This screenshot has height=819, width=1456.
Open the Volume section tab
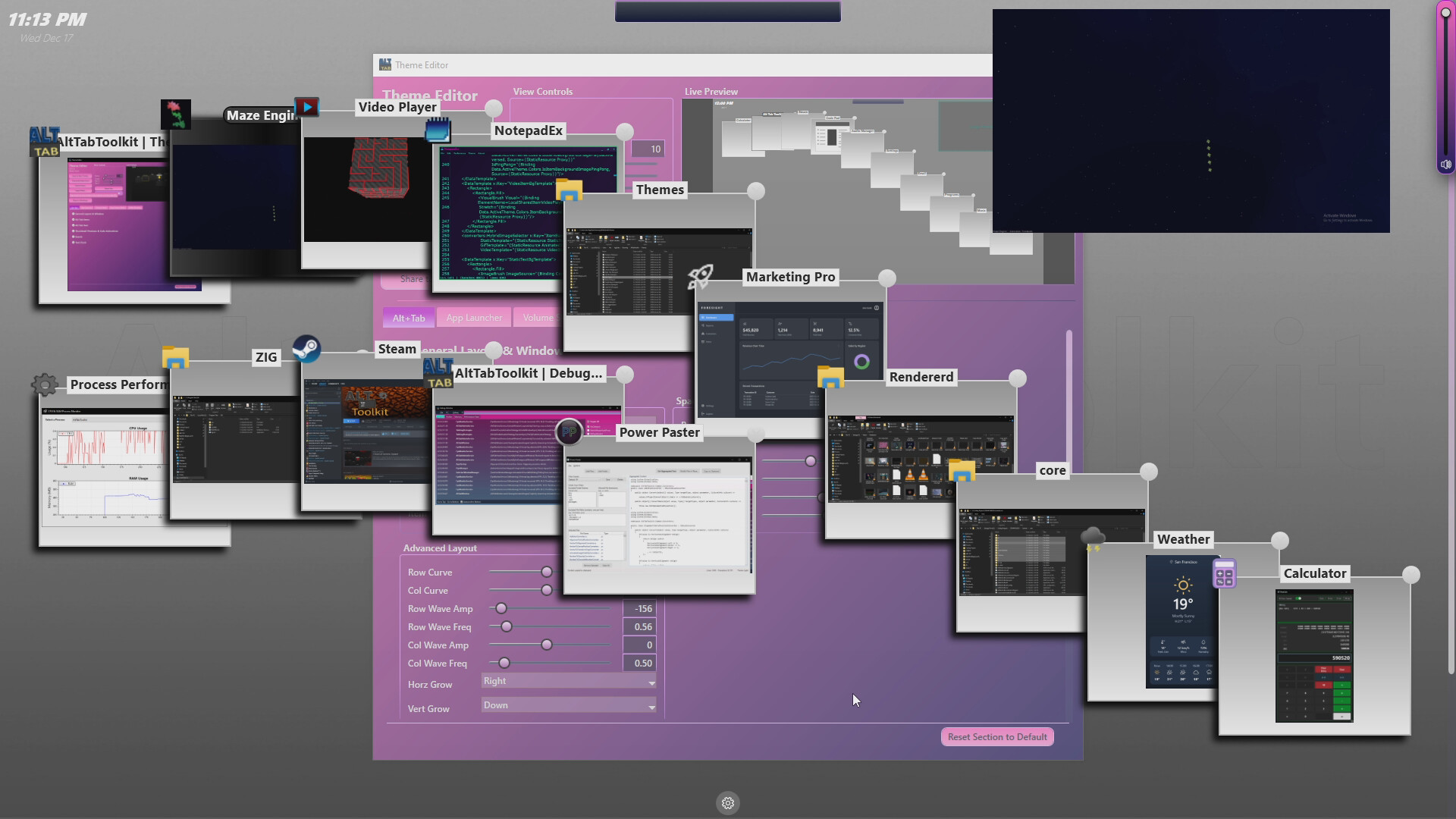coord(538,317)
